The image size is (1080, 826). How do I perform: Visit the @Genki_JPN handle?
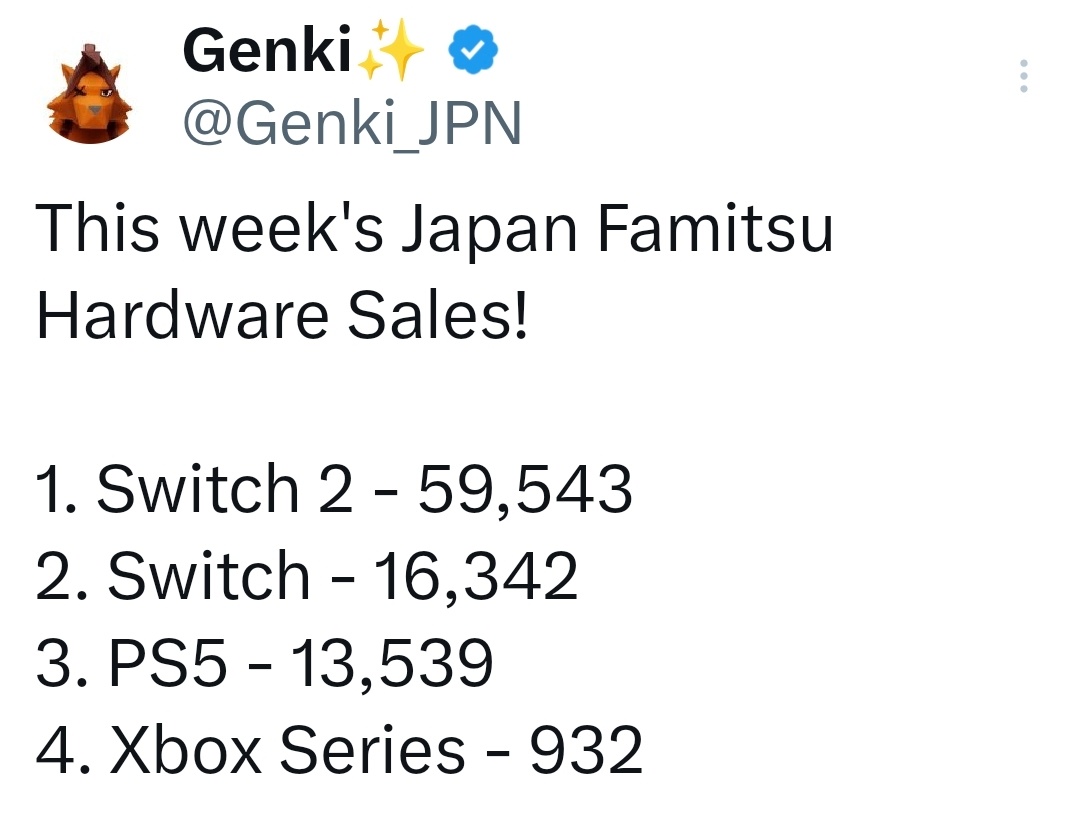352,124
